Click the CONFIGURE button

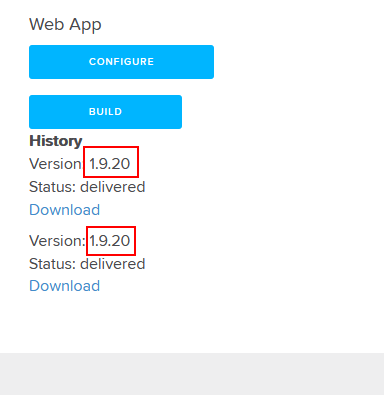pos(121,62)
